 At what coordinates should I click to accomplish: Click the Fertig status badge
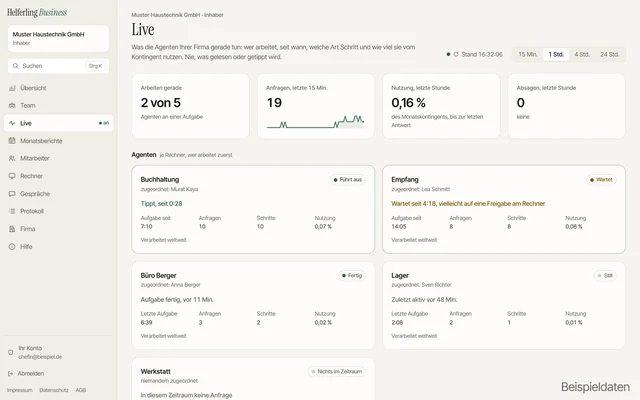point(352,276)
